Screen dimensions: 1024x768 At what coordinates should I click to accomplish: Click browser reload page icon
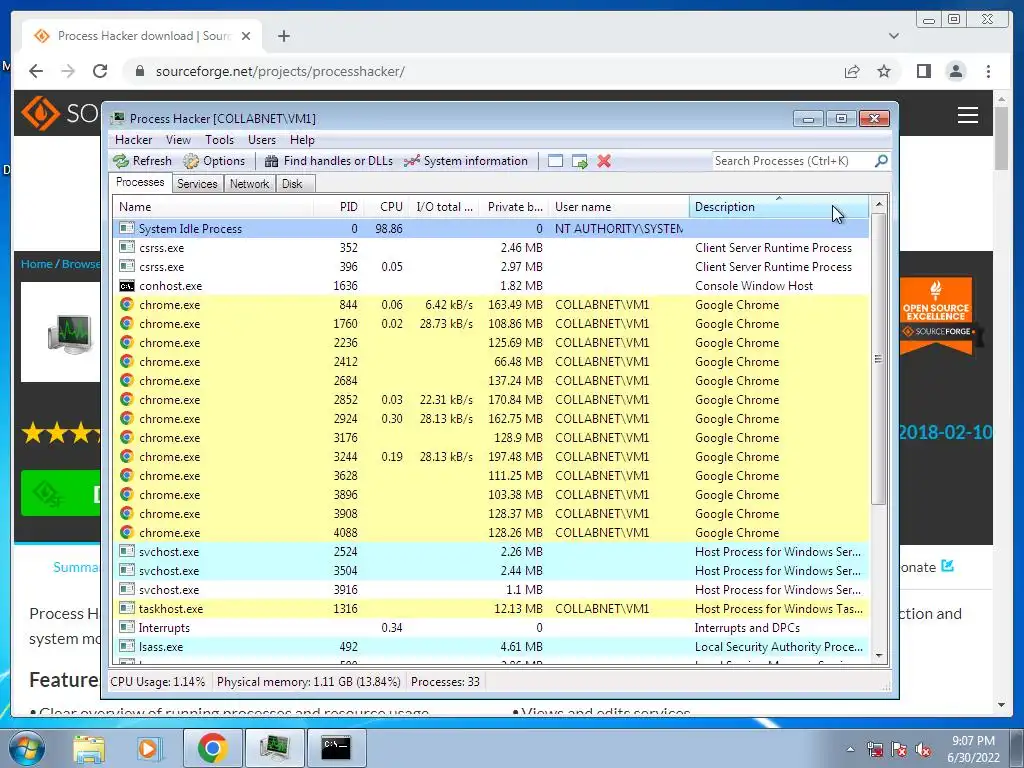pos(100,71)
